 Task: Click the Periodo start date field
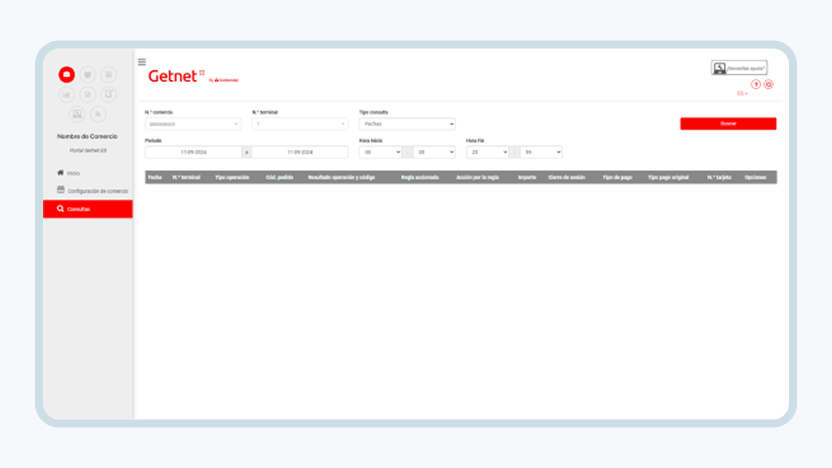point(193,152)
